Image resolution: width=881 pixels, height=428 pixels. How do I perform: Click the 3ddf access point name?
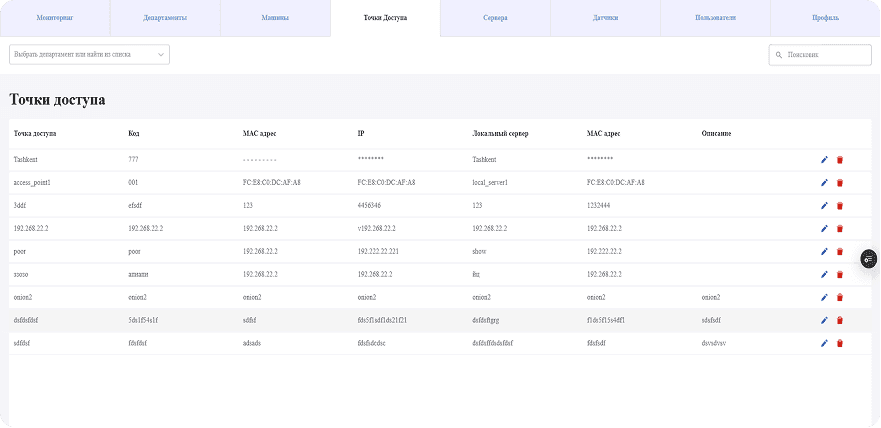(x=20, y=206)
